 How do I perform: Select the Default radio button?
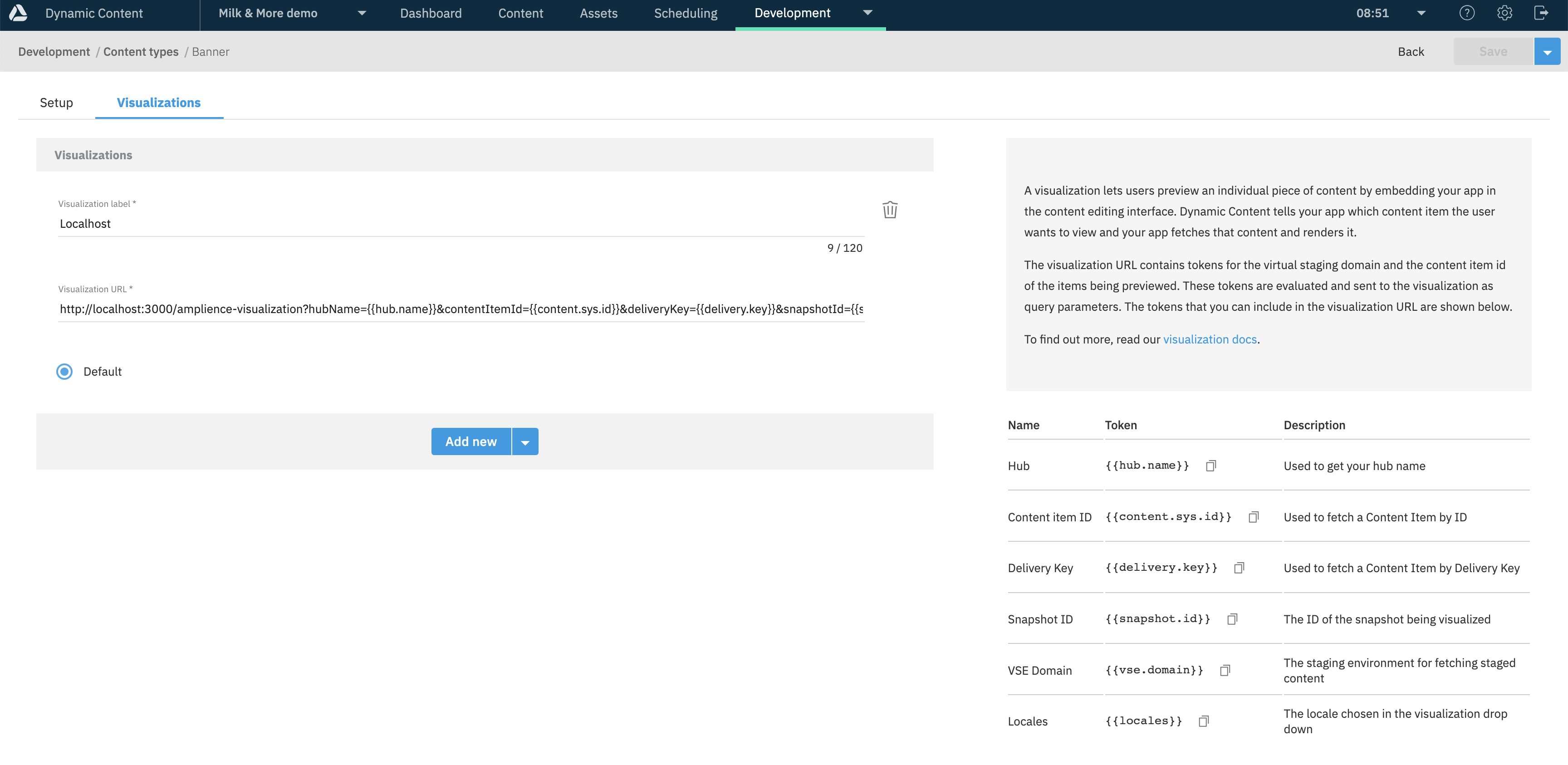[64, 371]
